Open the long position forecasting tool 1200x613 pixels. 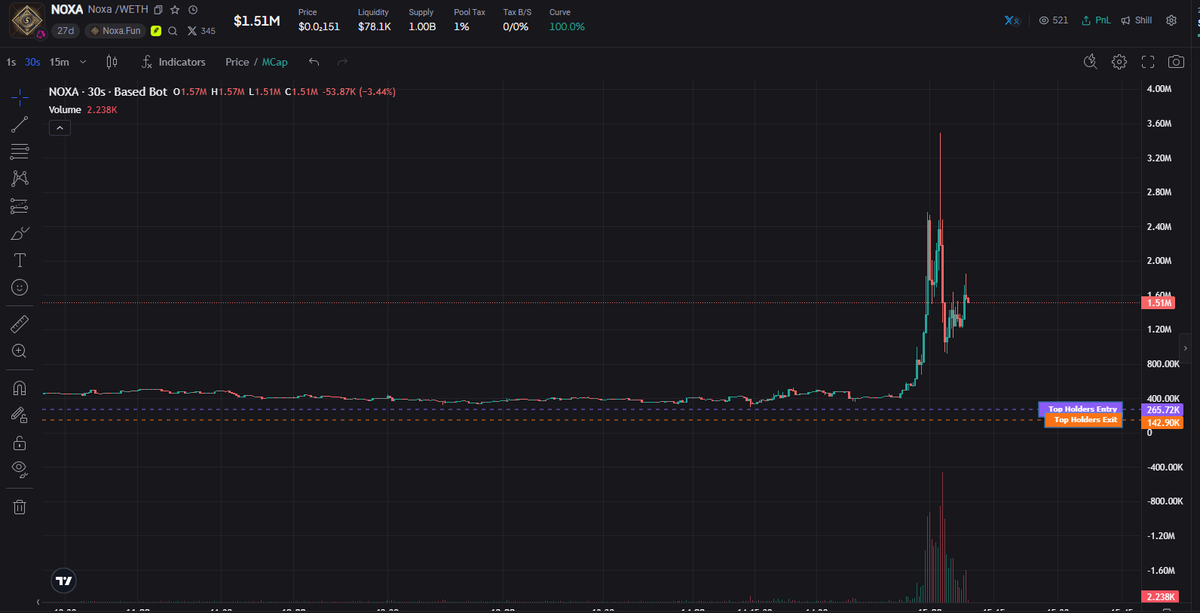(19, 206)
